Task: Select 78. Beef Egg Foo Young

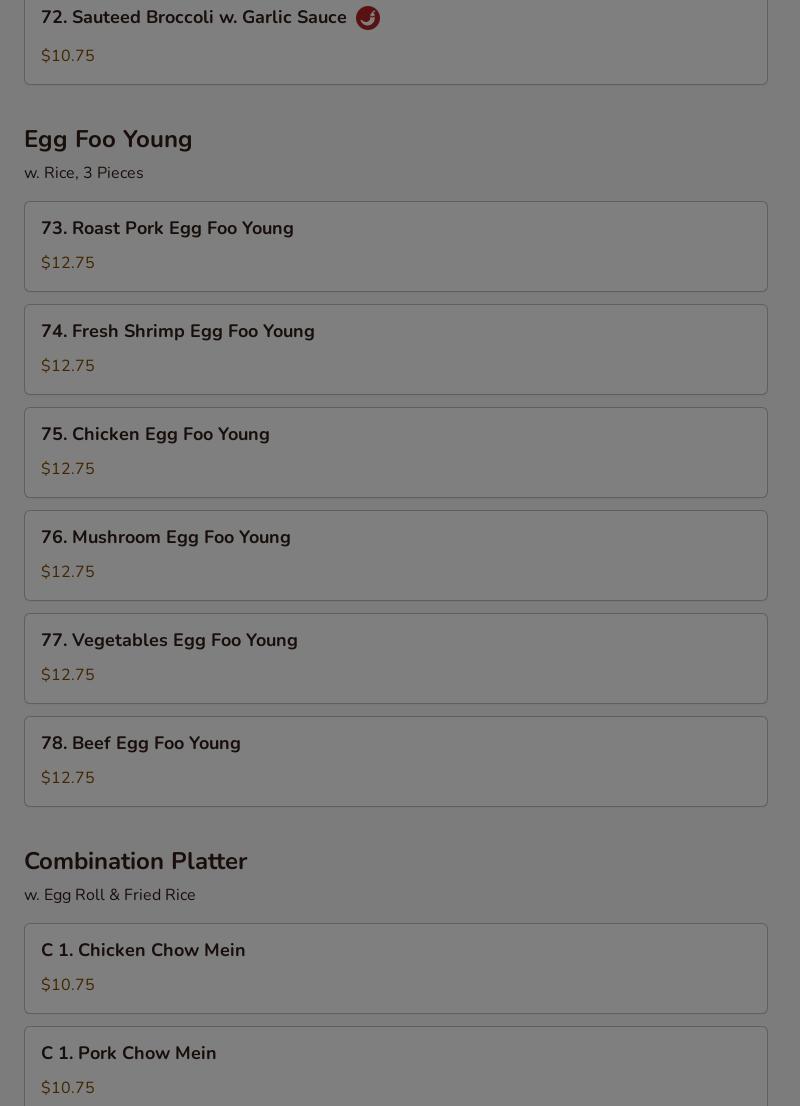Action: (396, 761)
